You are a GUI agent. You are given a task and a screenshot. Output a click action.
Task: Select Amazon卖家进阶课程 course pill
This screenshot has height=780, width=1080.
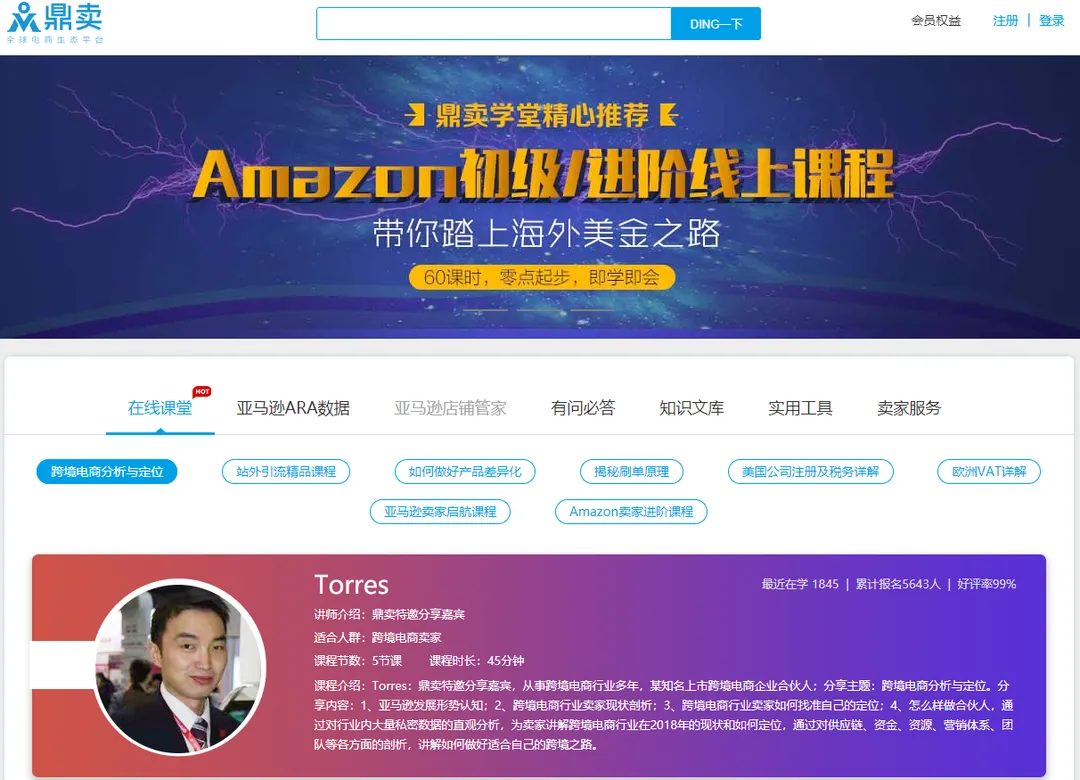pyautogui.click(x=631, y=511)
